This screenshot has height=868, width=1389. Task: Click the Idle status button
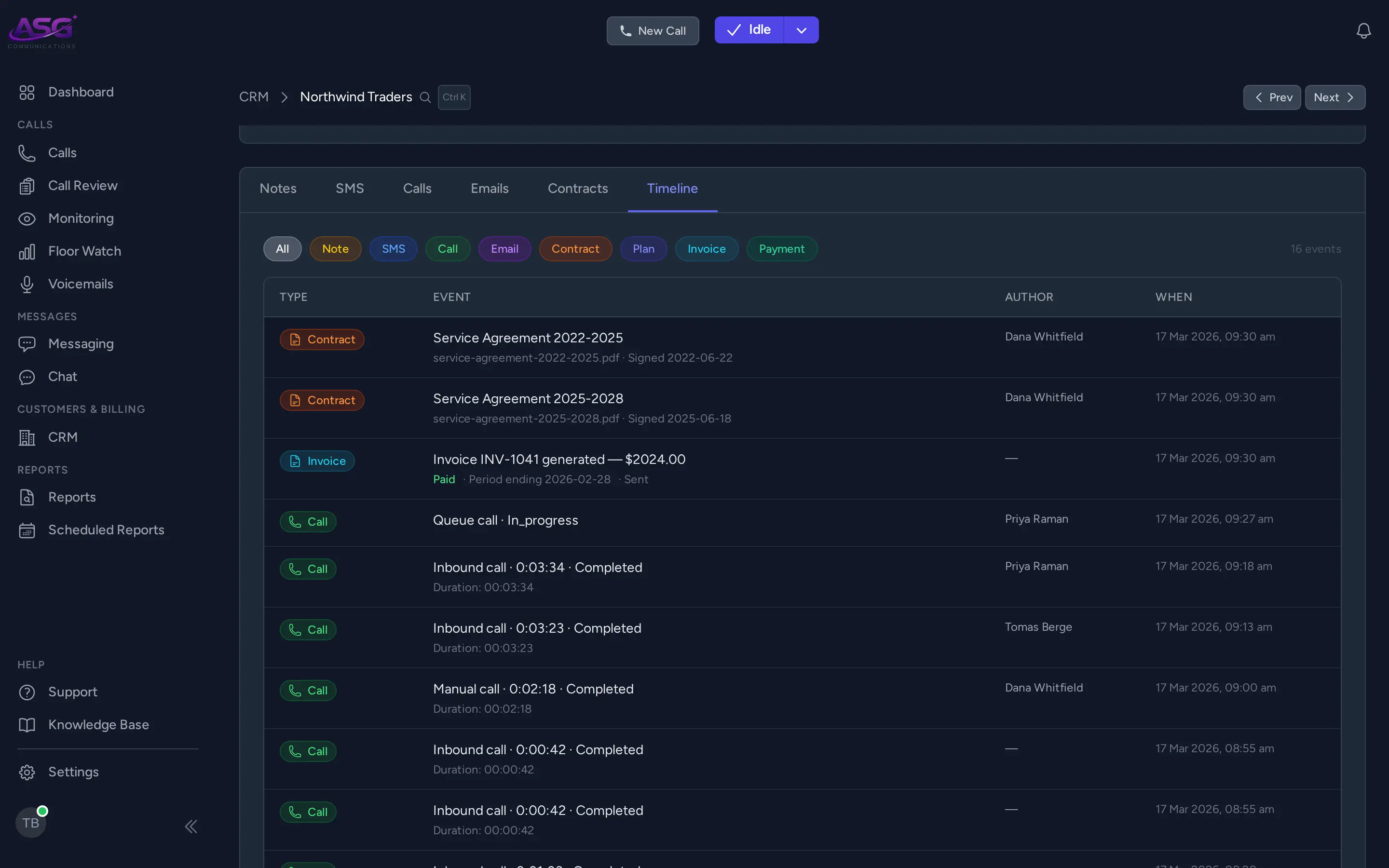[749, 30]
